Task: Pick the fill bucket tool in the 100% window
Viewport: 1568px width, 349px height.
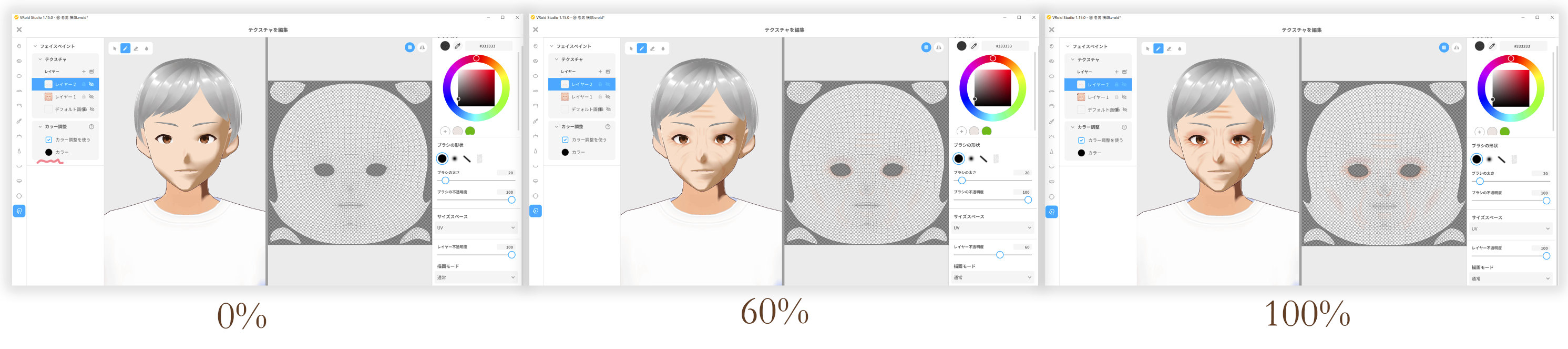Action: pyautogui.click(x=1180, y=48)
